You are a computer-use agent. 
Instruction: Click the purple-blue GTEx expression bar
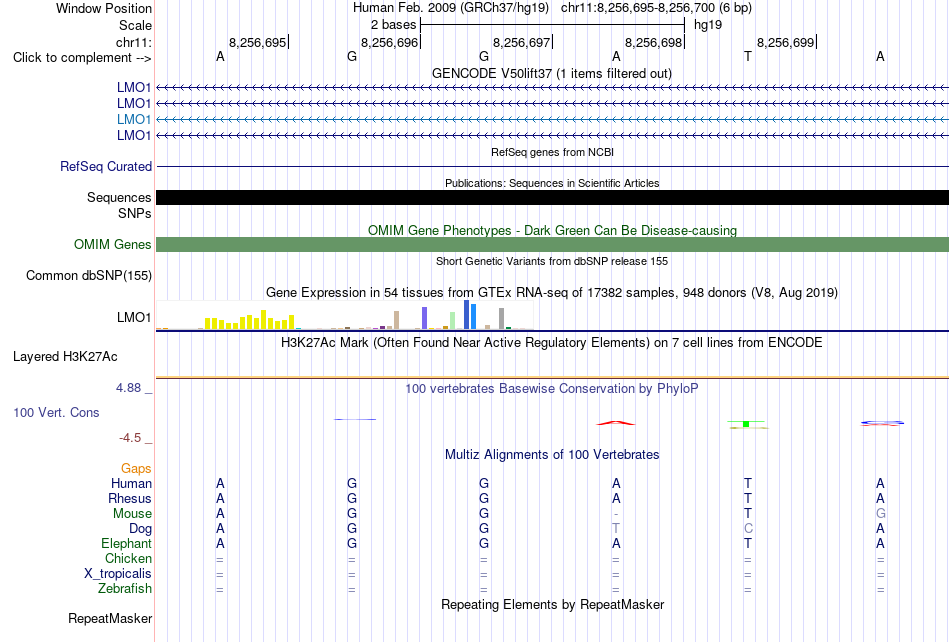point(425,318)
